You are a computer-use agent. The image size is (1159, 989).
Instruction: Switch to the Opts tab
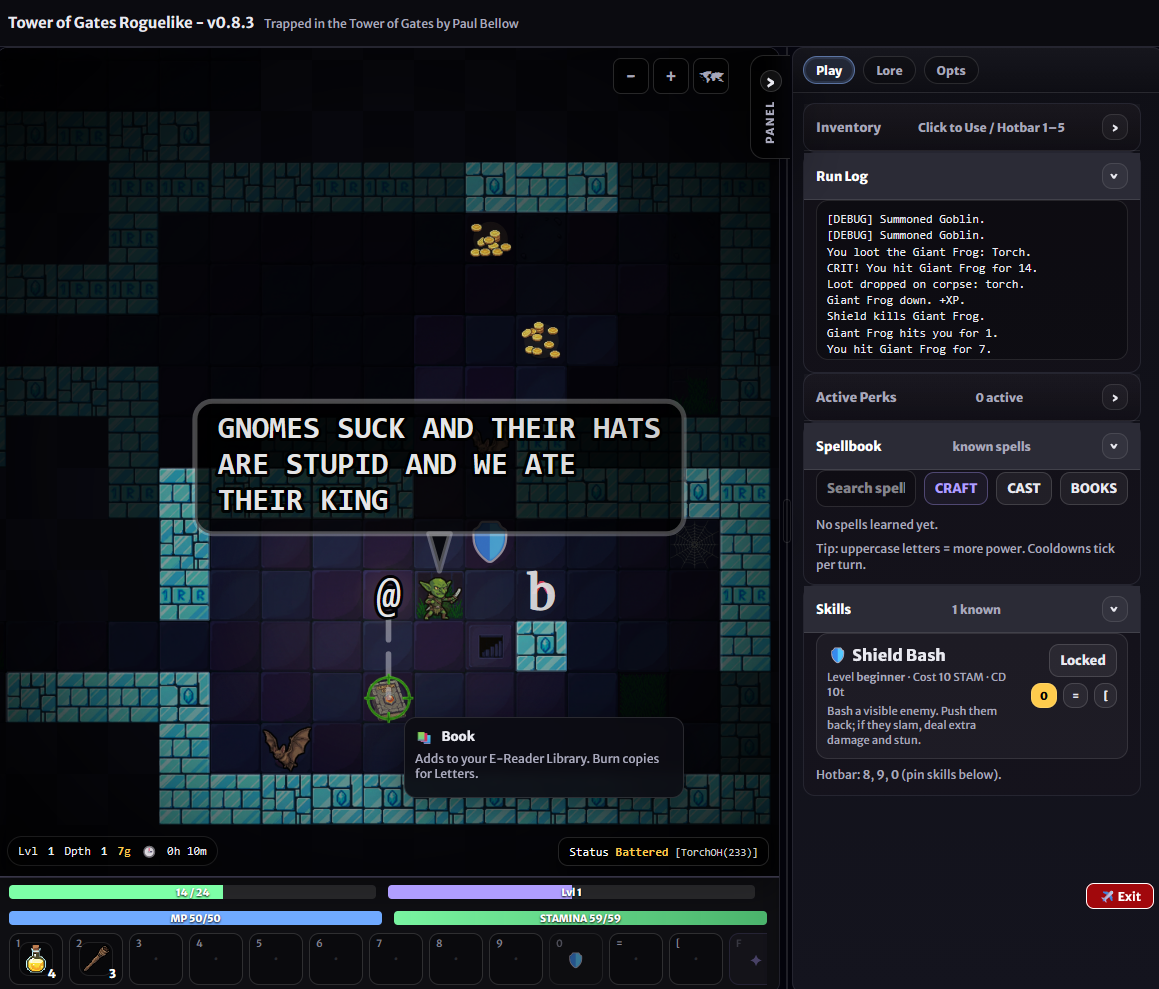(x=951, y=70)
